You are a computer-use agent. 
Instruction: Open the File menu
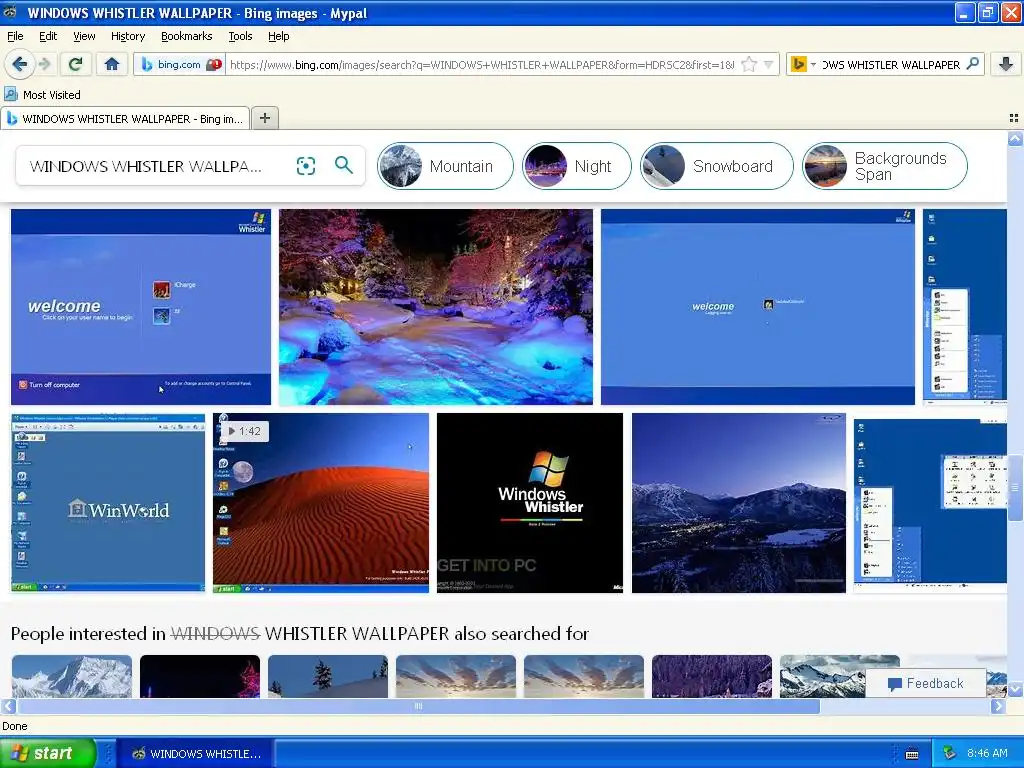coord(14,36)
